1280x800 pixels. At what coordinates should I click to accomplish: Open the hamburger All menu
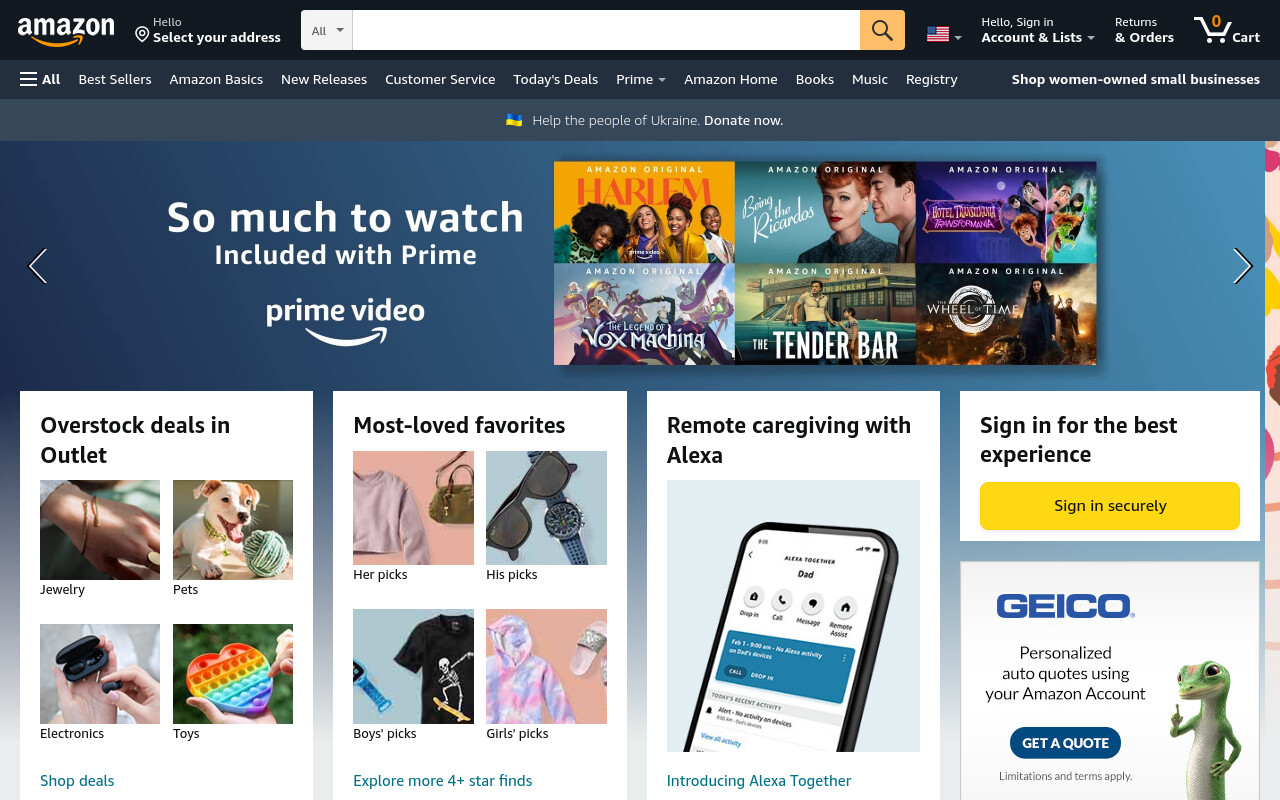(40, 79)
